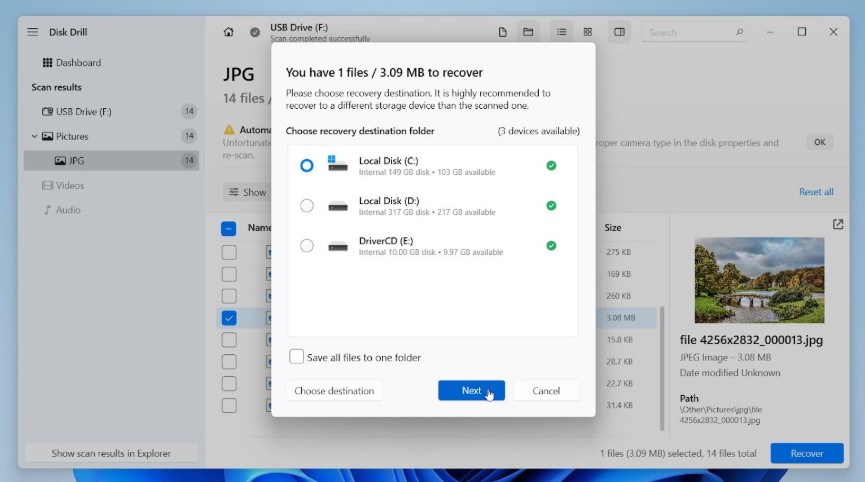Click Choose destination button
Viewport: 865px width, 482px height.
tap(334, 390)
